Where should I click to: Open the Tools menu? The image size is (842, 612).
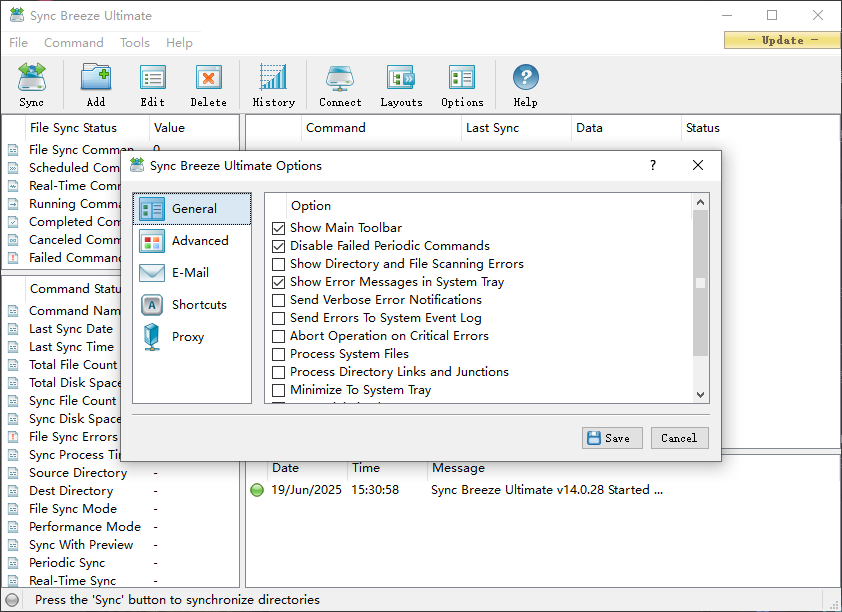tap(135, 42)
